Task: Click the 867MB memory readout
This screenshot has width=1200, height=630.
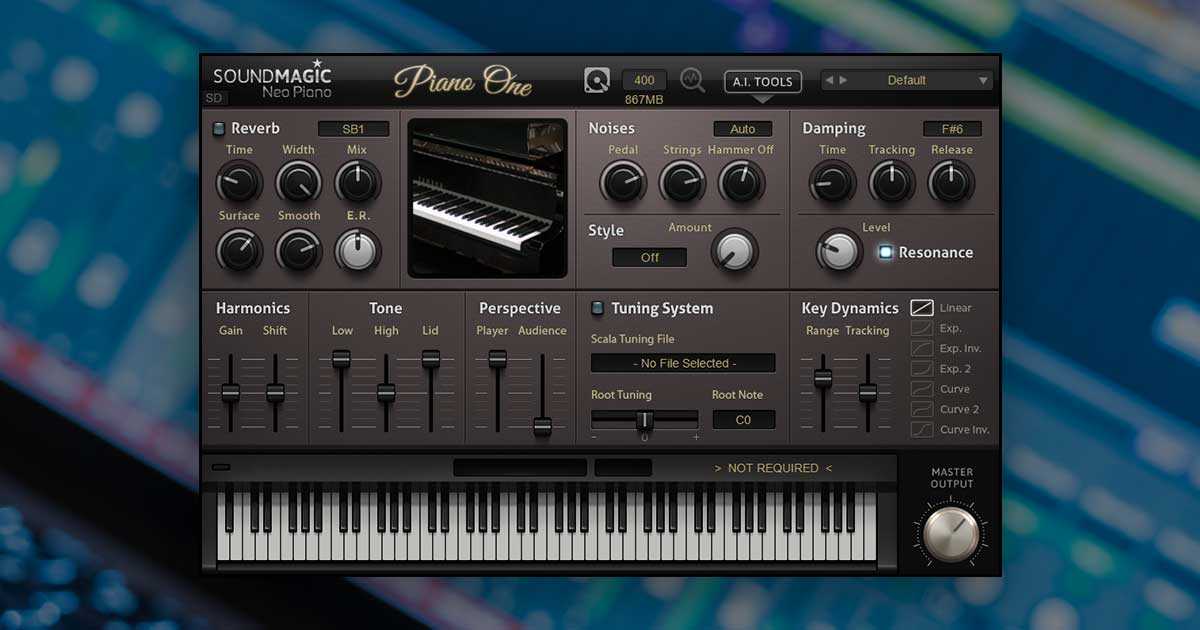Action: pyautogui.click(x=645, y=100)
